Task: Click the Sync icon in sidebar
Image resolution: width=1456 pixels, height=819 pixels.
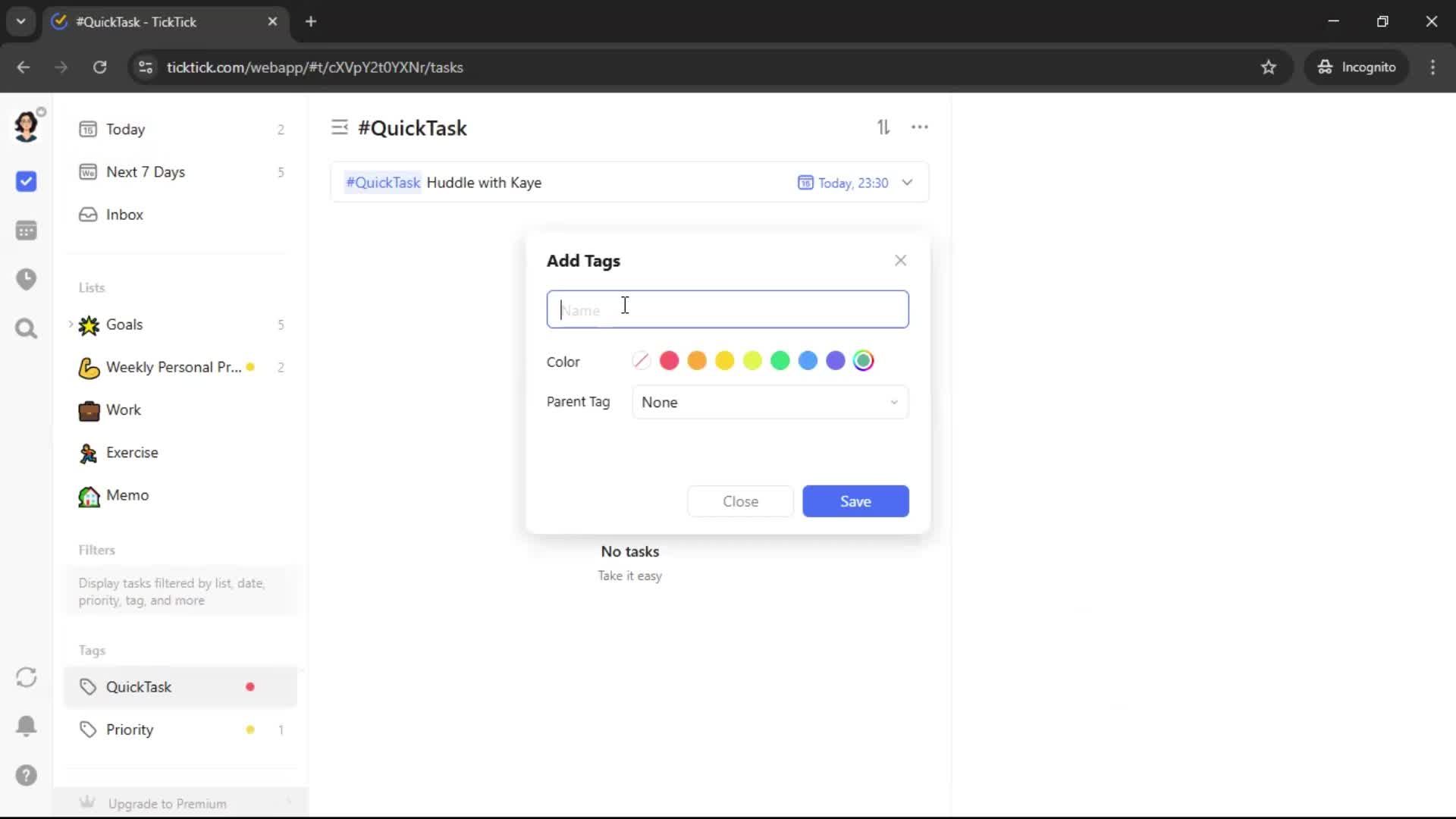Action: coord(27,677)
